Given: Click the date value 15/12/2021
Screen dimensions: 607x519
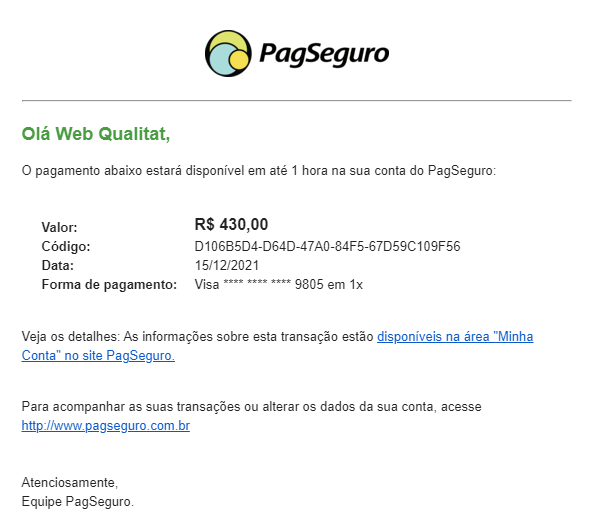Looking at the screenshot, I should point(227,265).
